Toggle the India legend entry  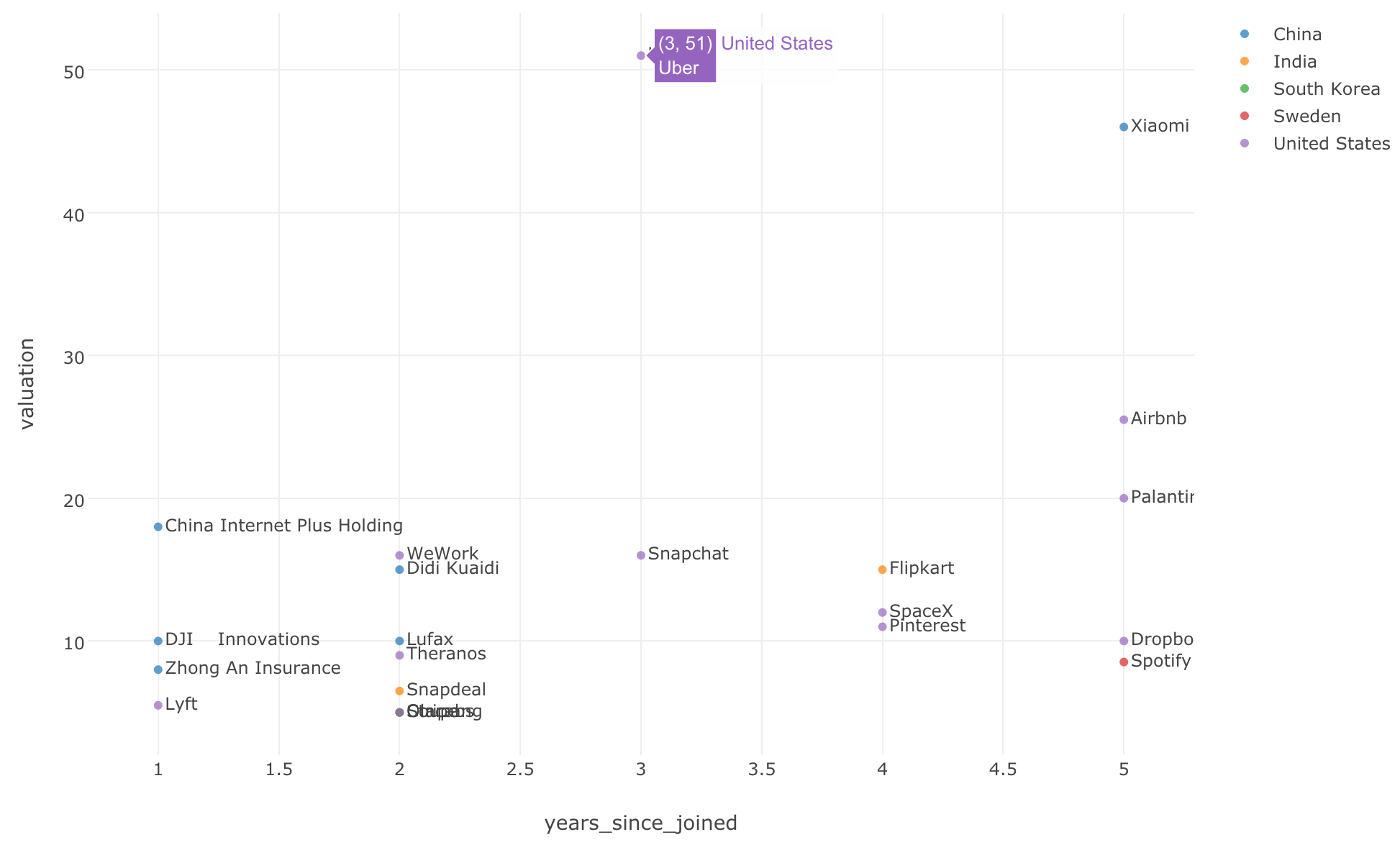tap(1279, 61)
